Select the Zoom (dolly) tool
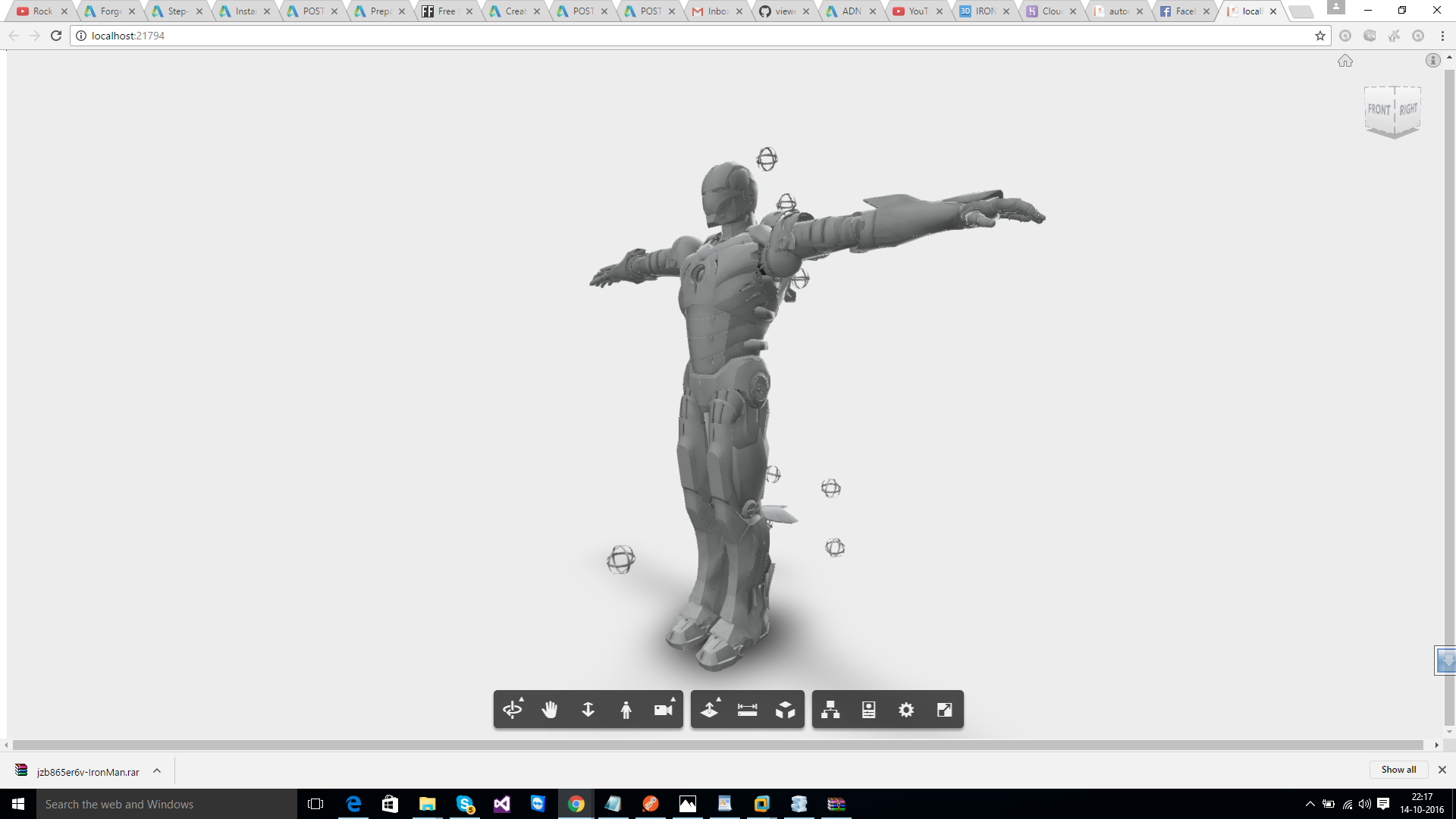 click(x=588, y=710)
